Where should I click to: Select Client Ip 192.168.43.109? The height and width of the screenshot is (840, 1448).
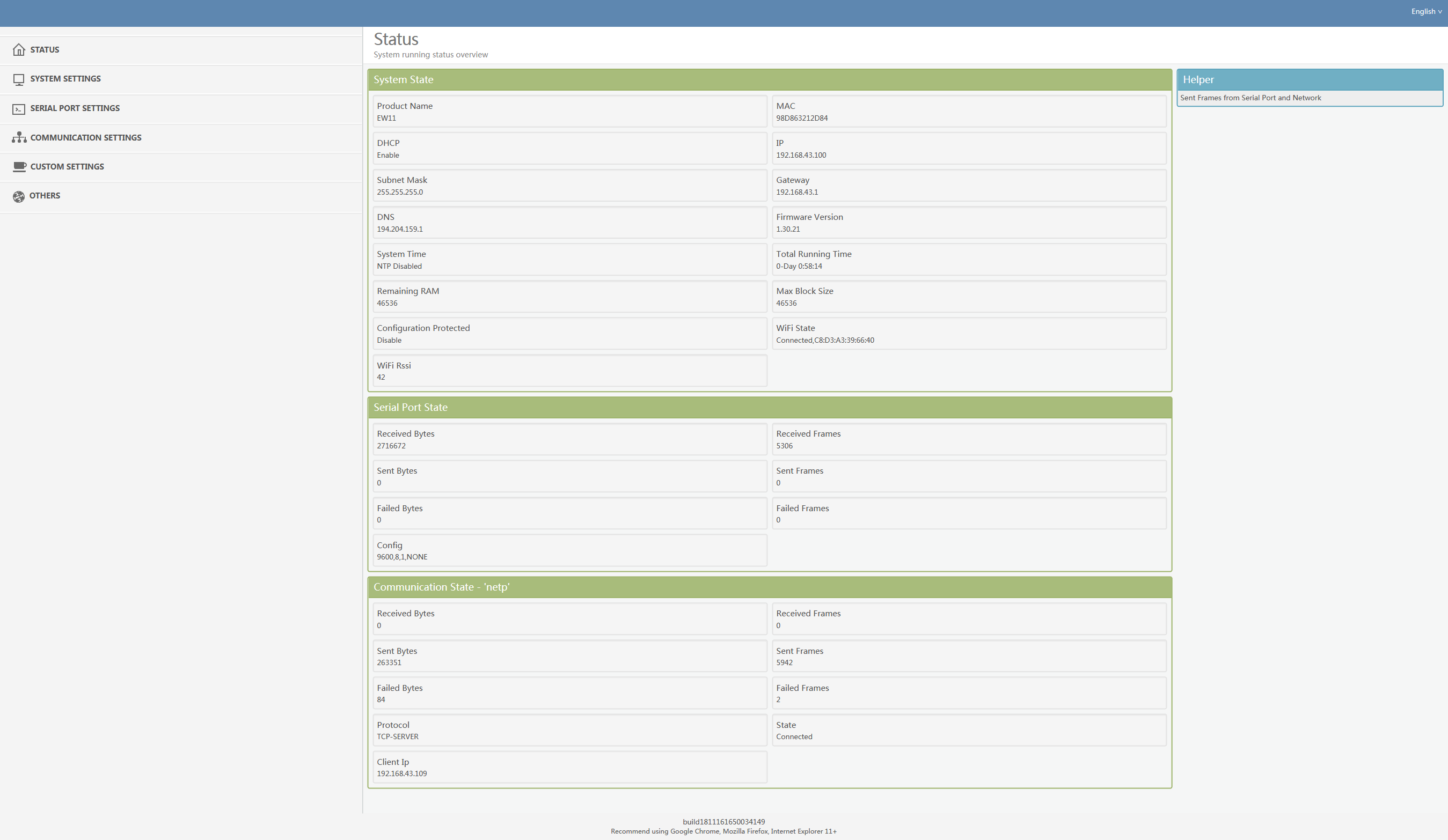click(401, 773)
